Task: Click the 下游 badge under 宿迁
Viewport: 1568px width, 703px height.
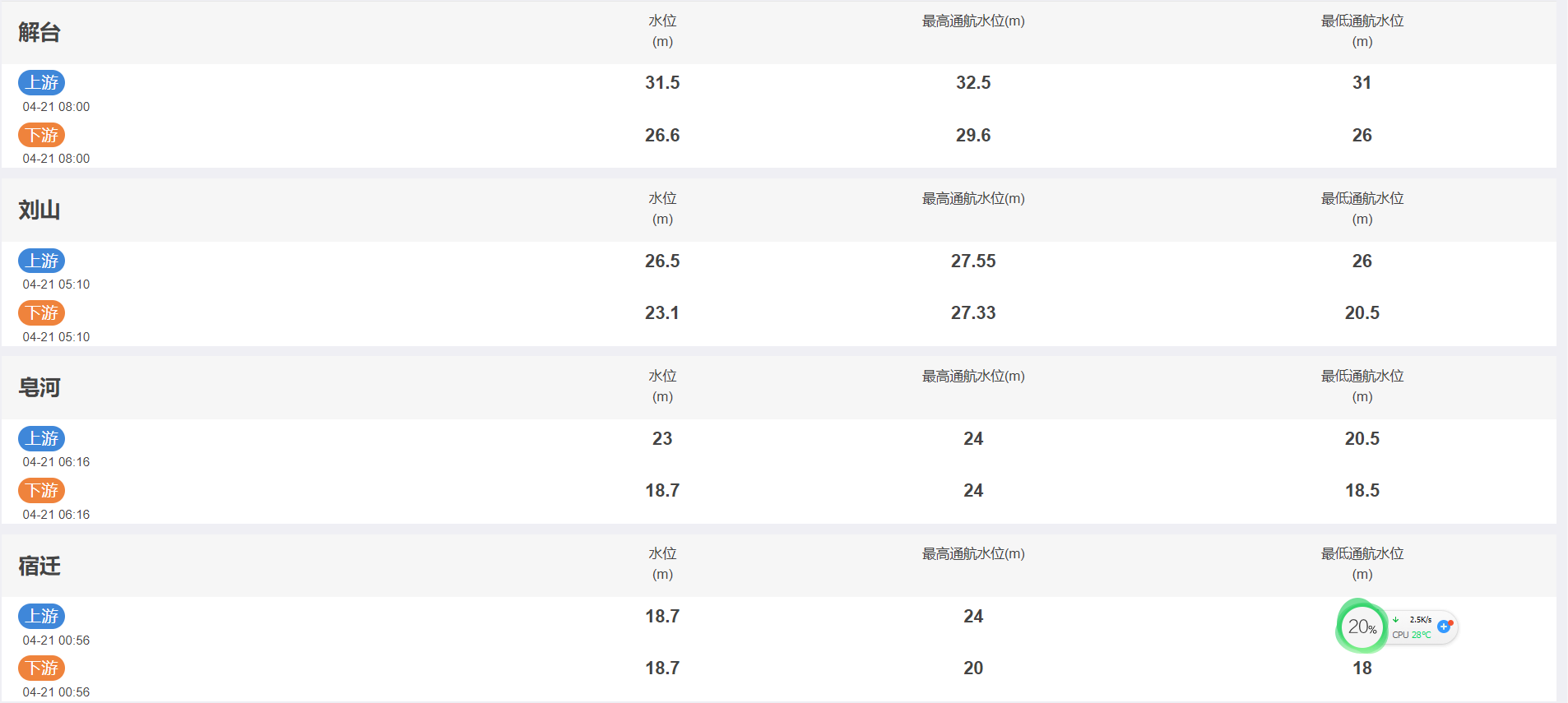Action: 42,668
